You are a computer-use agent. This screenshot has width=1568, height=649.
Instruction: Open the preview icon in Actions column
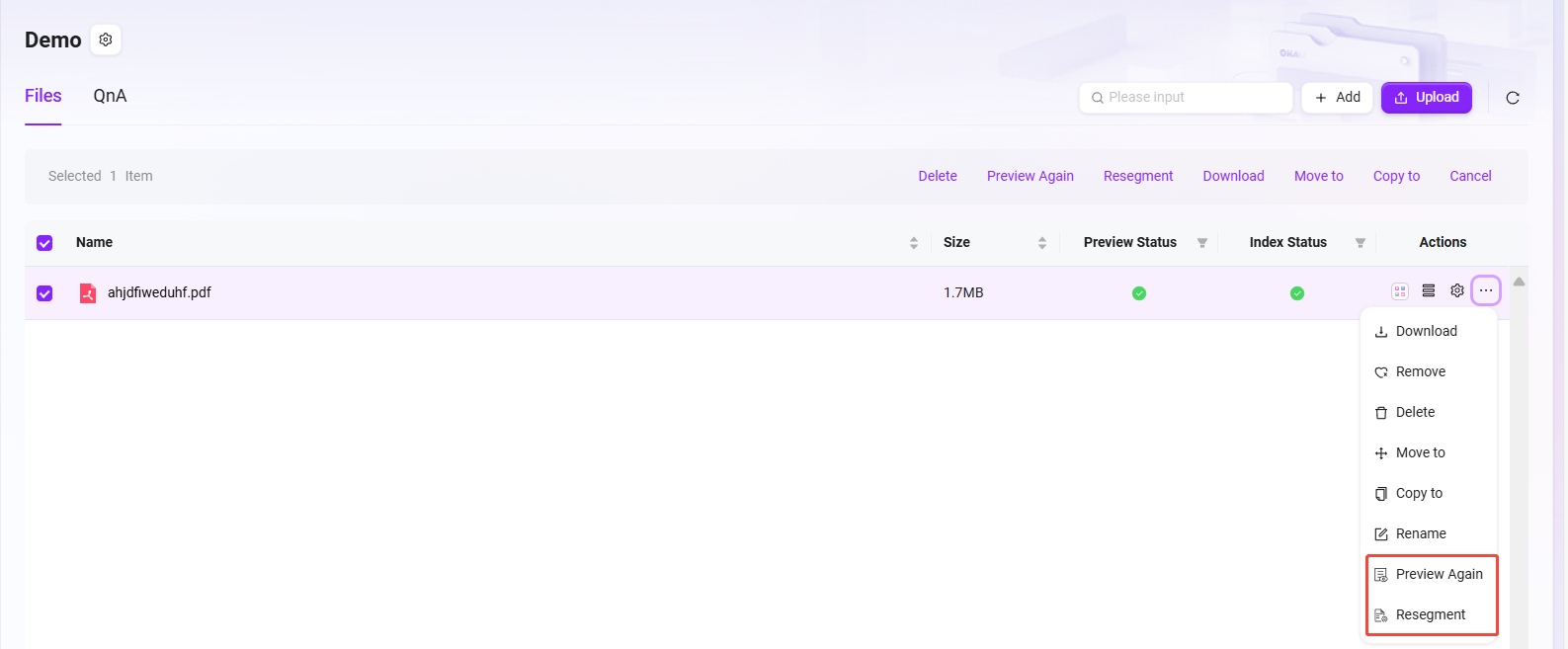[1400, 291]
